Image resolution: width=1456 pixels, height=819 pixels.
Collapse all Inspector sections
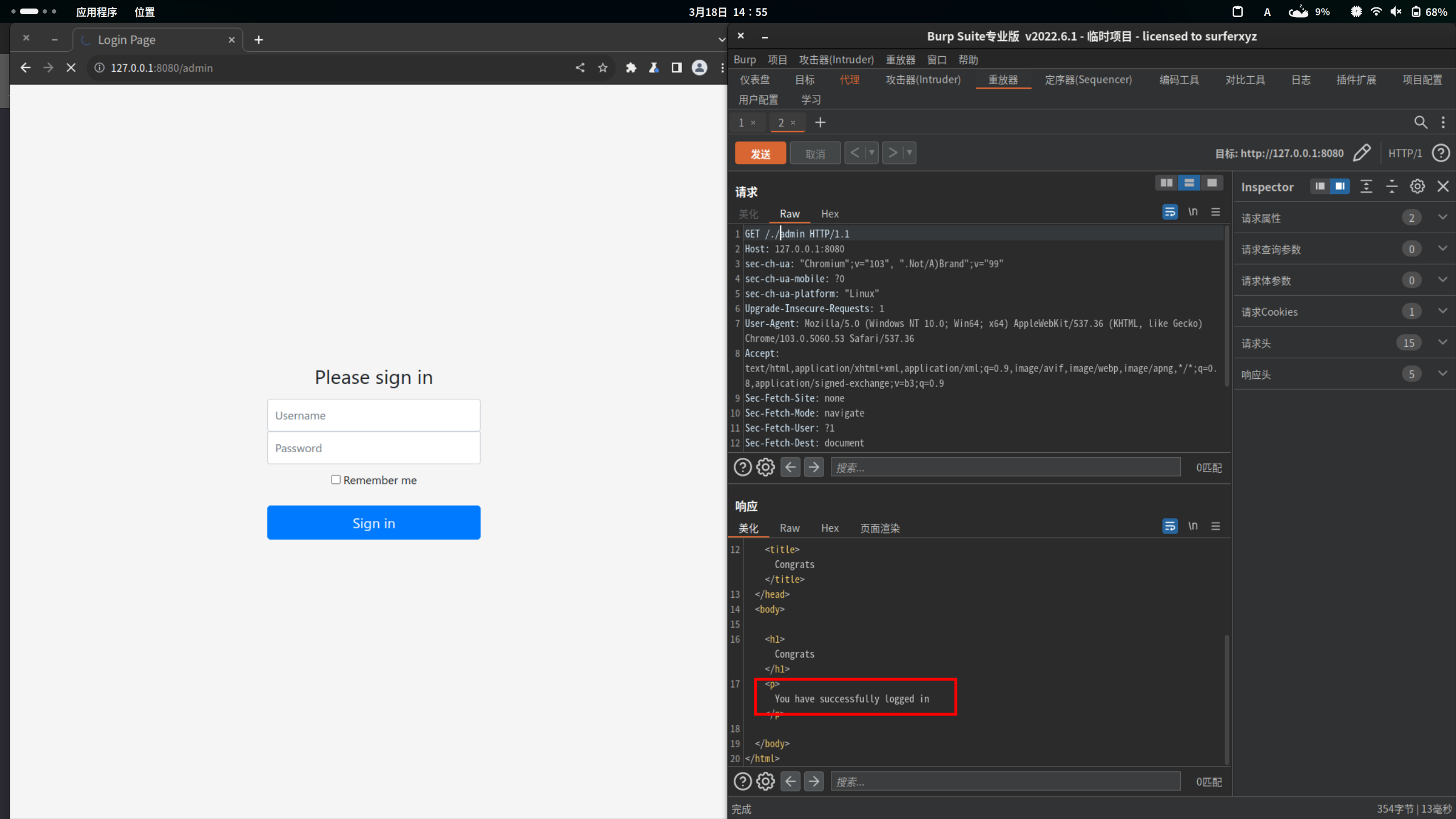point(1392,186)
